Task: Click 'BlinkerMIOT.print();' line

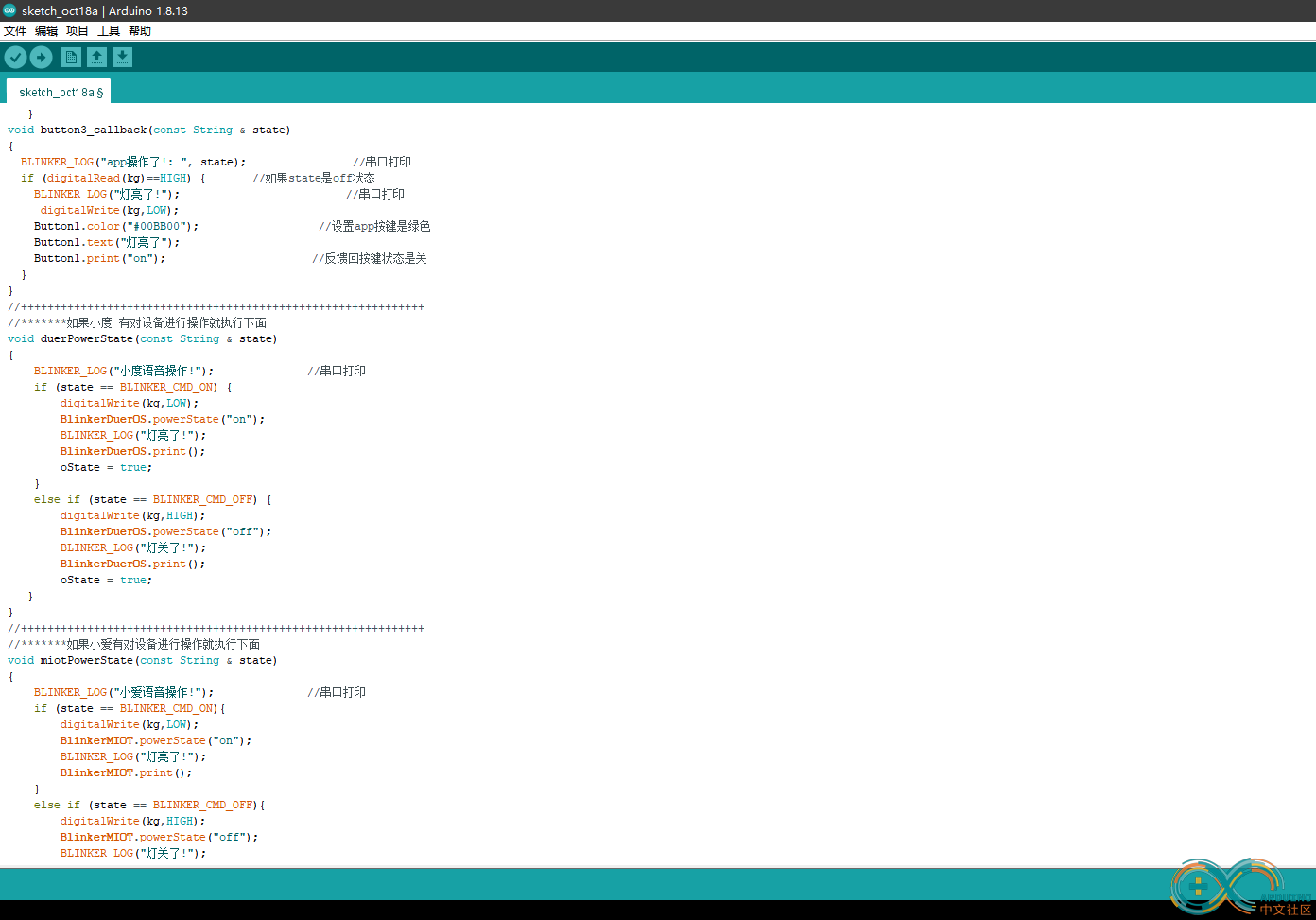Action: tap(127, 773)
